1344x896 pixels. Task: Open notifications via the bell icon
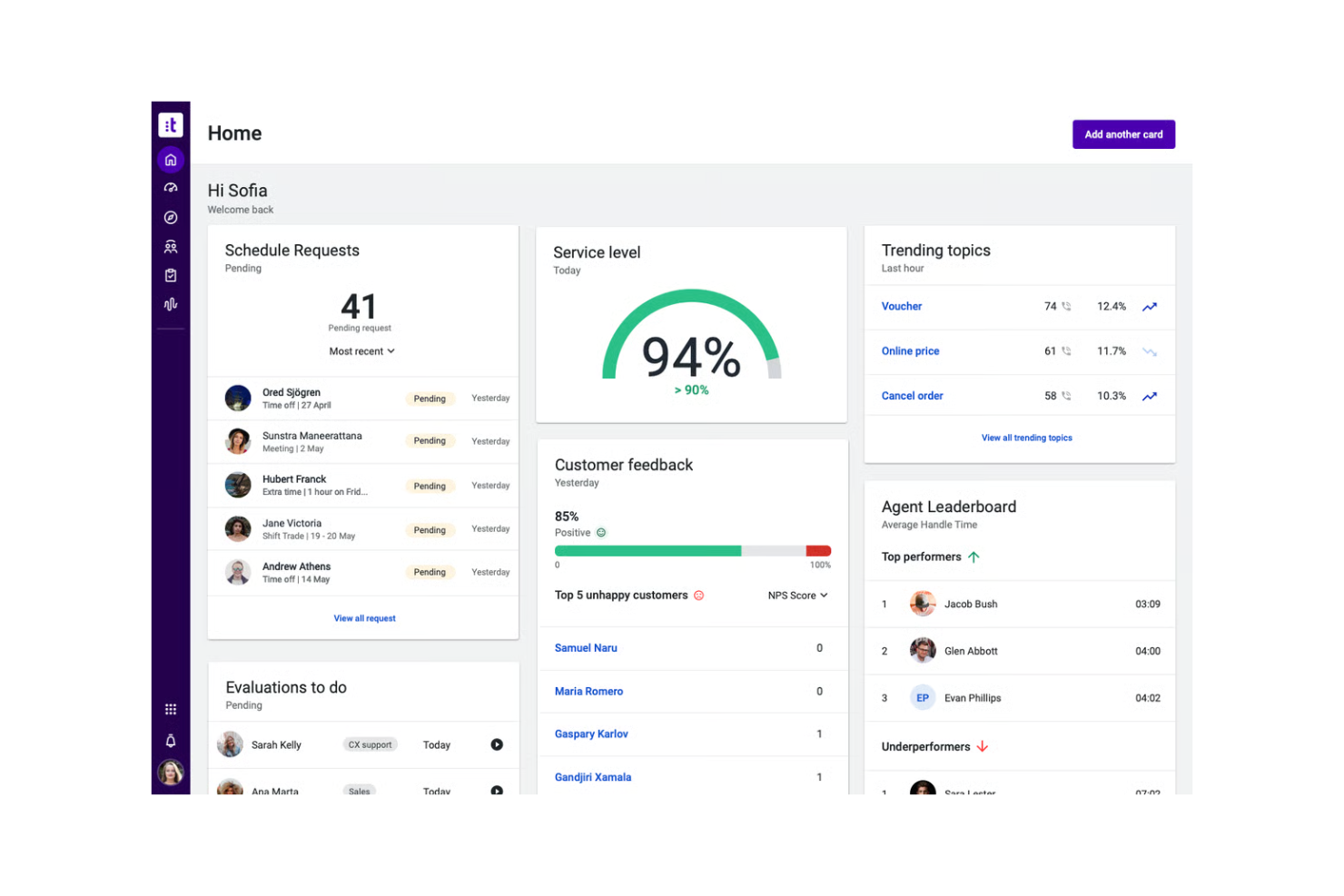171,741
